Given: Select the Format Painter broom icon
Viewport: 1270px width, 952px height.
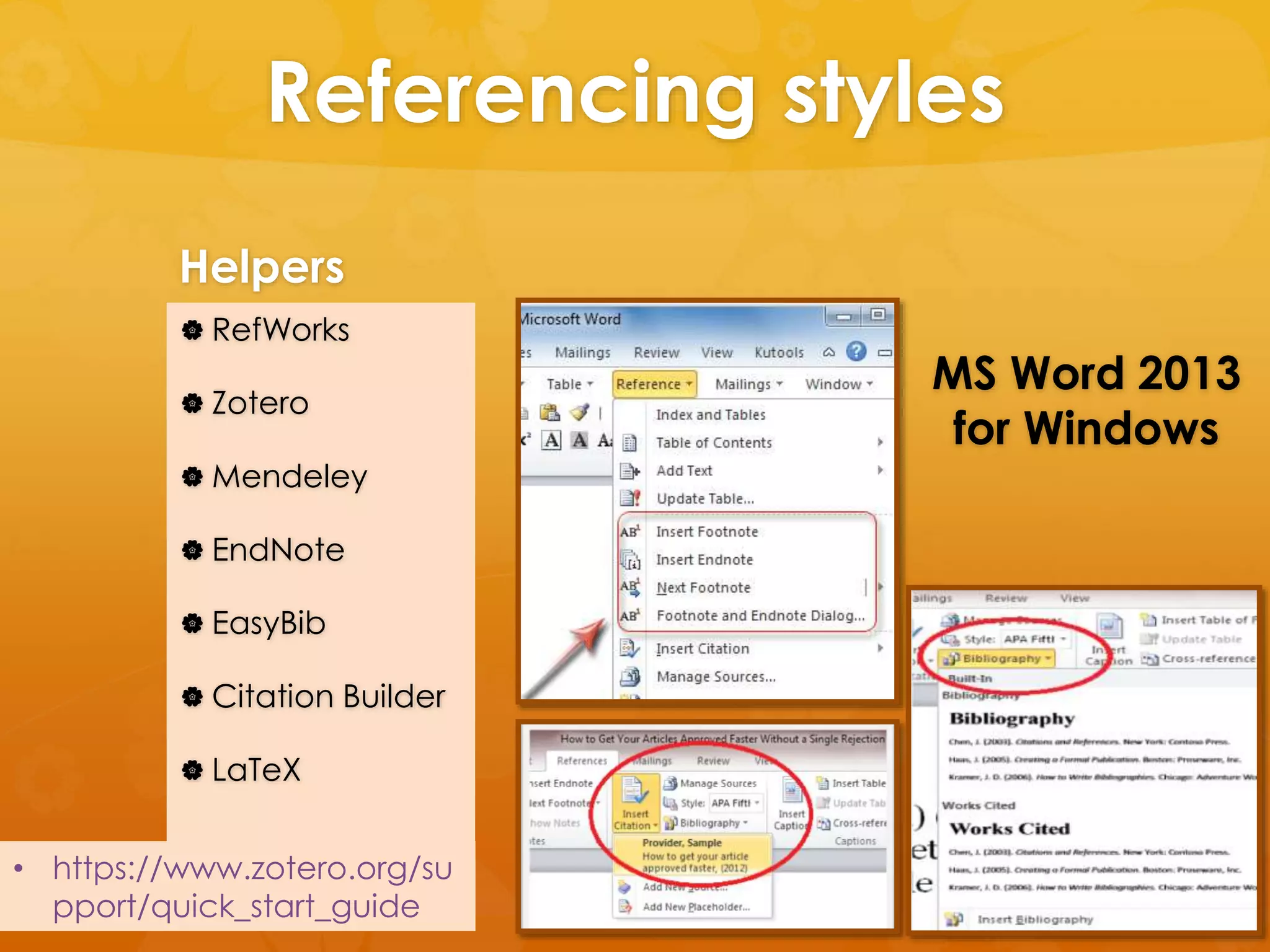Looking at the screenshot, I should click(x=579, y=413).
